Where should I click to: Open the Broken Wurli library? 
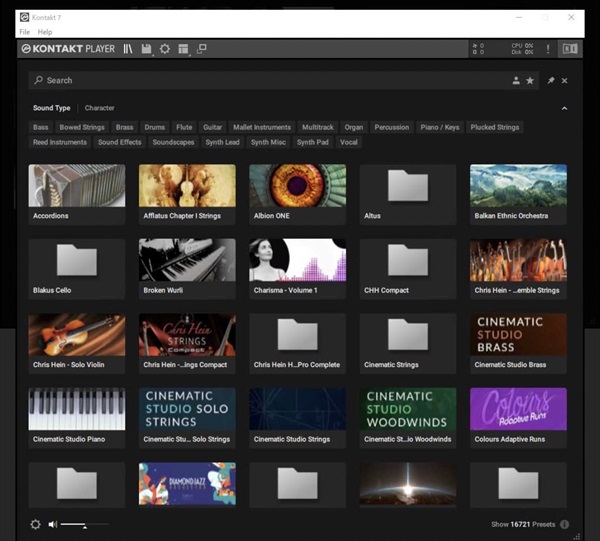point(187,269)
